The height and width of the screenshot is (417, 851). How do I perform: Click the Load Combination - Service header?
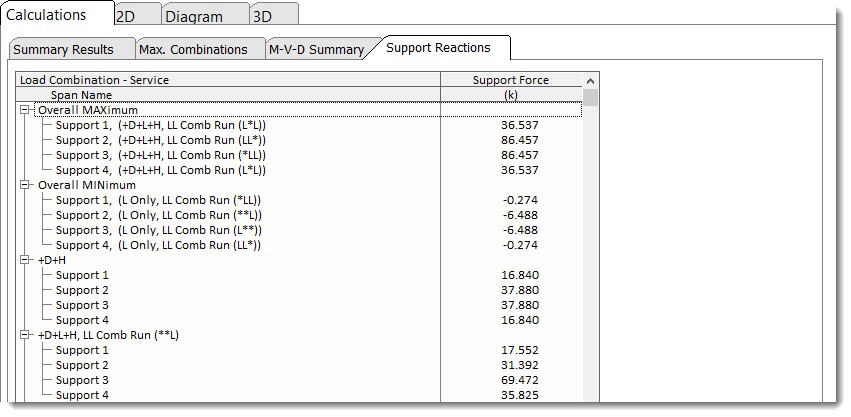point(95,80)
